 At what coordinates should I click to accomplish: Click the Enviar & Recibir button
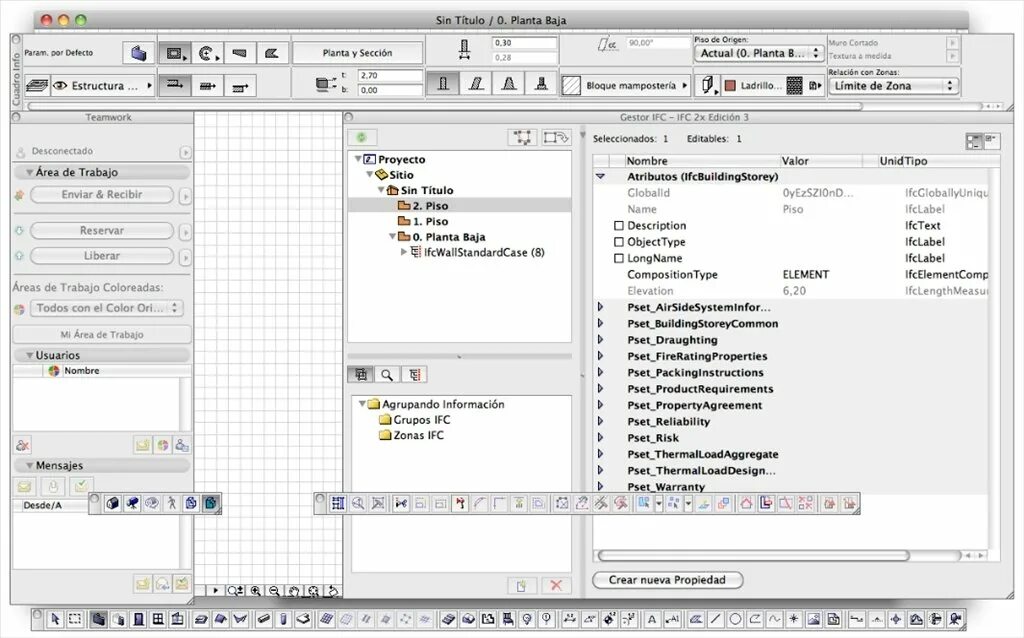click(x=102, y=195)
